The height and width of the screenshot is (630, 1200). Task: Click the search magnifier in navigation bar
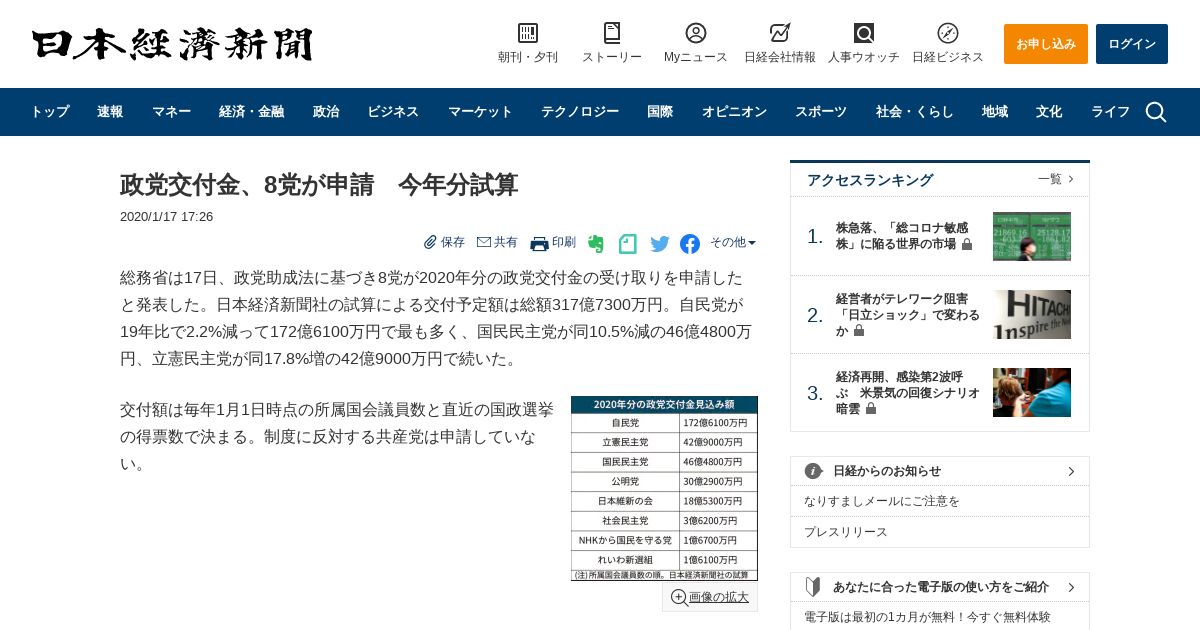(x=1156, y=112)
